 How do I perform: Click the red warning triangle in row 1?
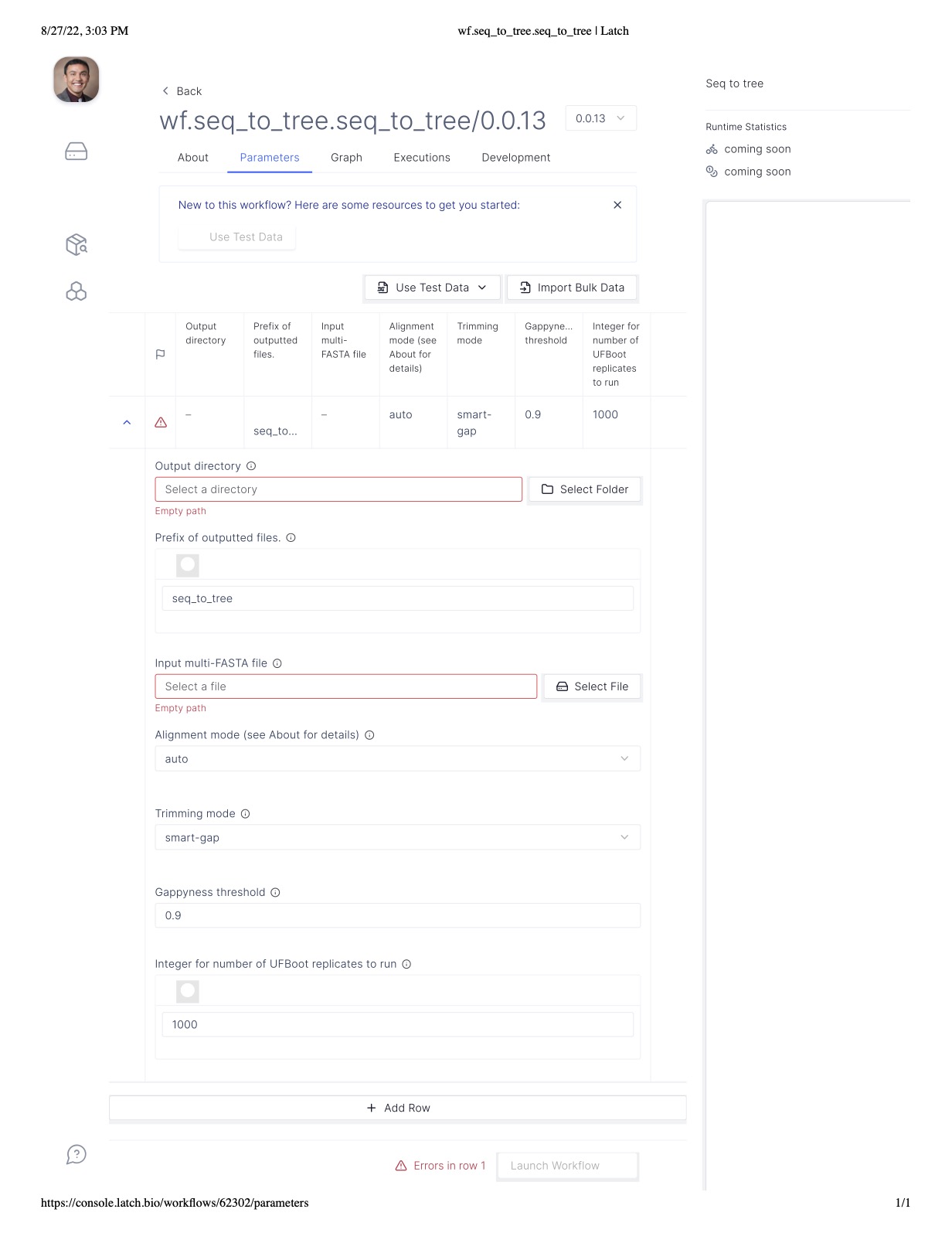click(161, 423)
